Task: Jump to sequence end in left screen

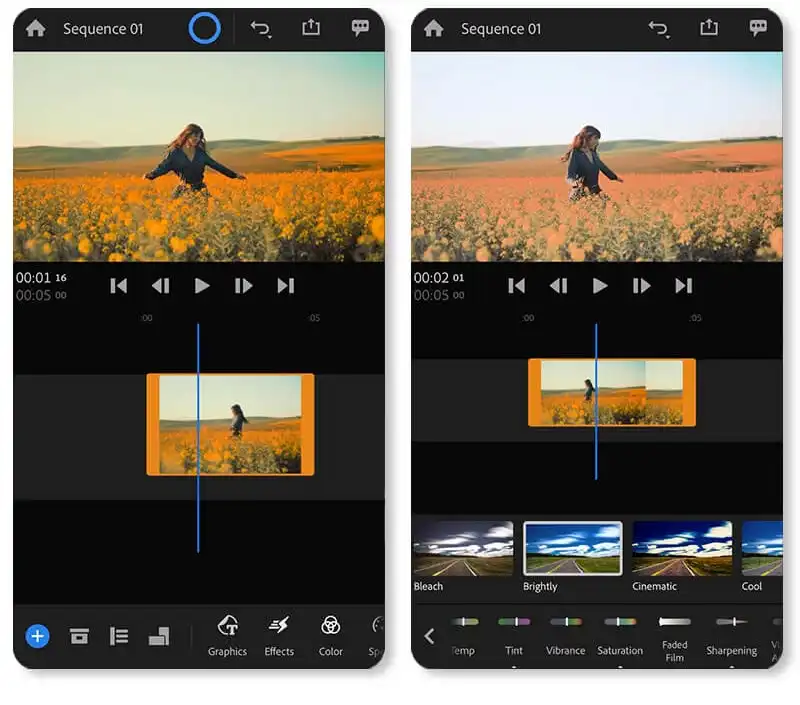Action: [x=286, y=286]
